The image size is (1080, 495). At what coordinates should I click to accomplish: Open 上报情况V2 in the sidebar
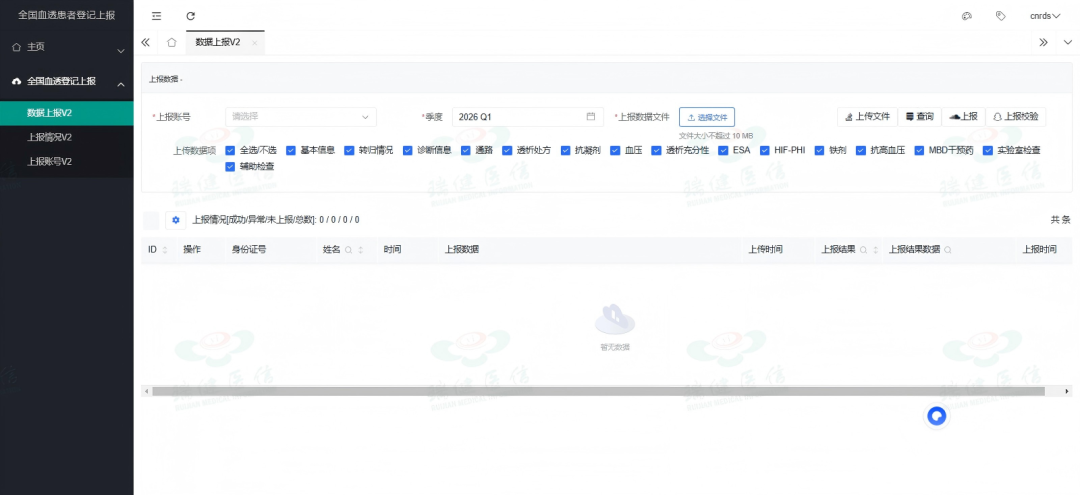pos(49,137)
